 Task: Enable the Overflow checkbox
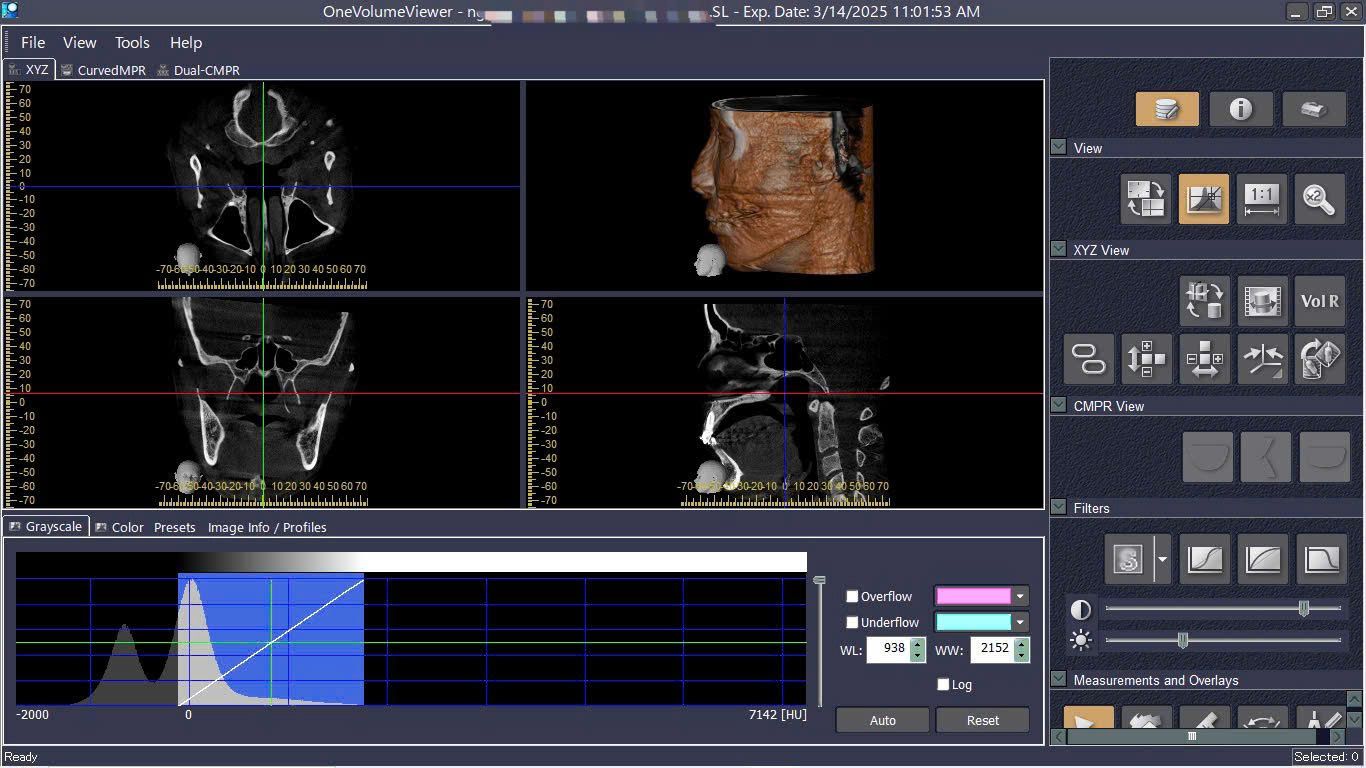point(852,597)
